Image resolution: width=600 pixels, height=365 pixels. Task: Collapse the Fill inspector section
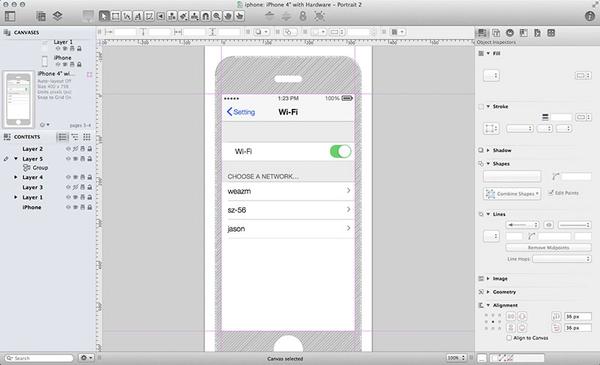point(488,53)
